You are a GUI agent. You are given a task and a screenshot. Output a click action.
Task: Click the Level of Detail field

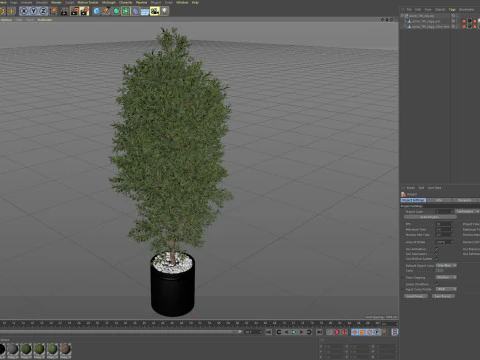pyautogui.click(x=444, y=242)
